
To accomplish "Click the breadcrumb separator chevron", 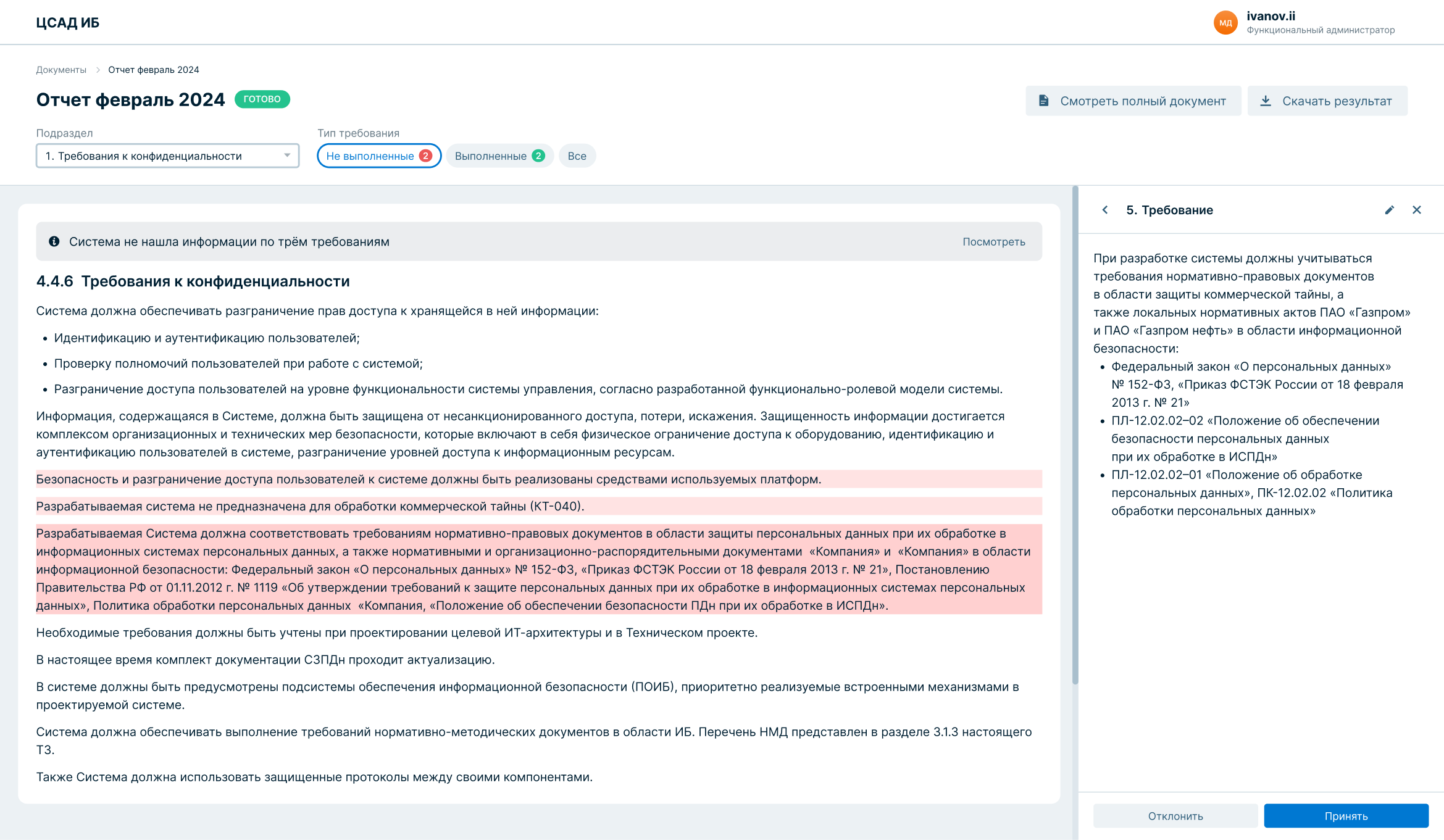I will (x=98, y=70).
